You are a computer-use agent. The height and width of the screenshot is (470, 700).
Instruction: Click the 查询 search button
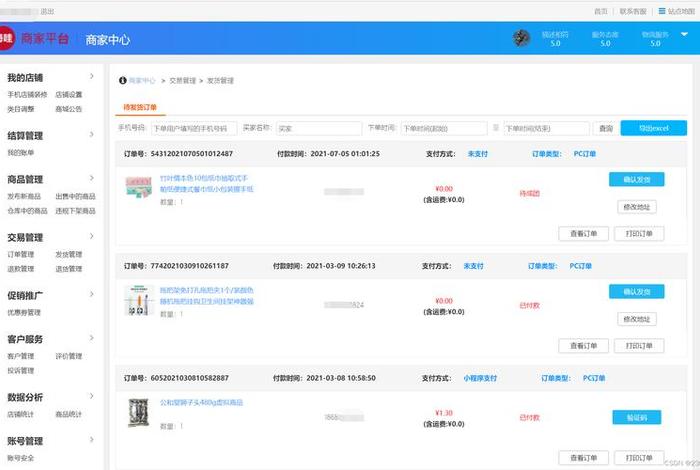pos(605,129)
